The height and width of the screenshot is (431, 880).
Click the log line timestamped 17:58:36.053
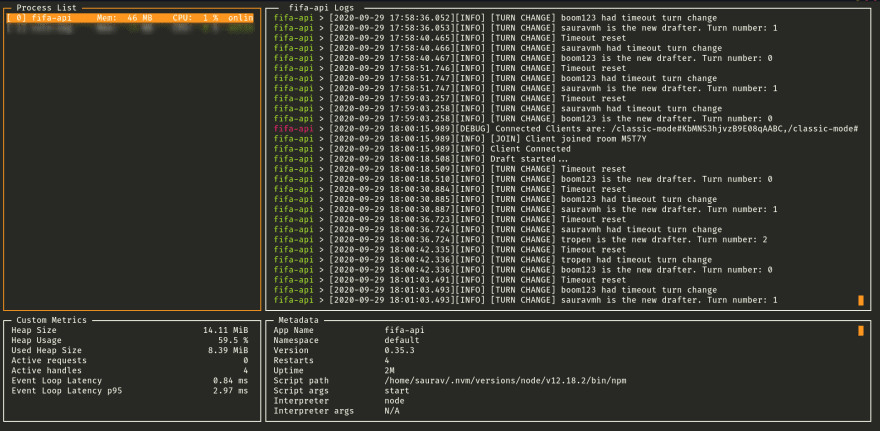tap(525, 28)
